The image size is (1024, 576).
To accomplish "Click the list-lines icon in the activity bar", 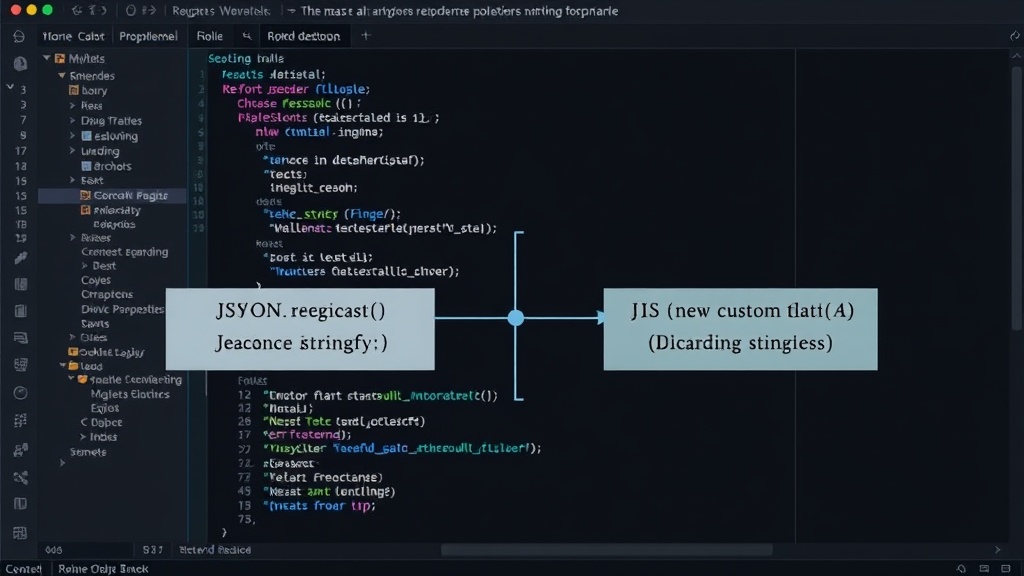I will (x=20, y=338).
